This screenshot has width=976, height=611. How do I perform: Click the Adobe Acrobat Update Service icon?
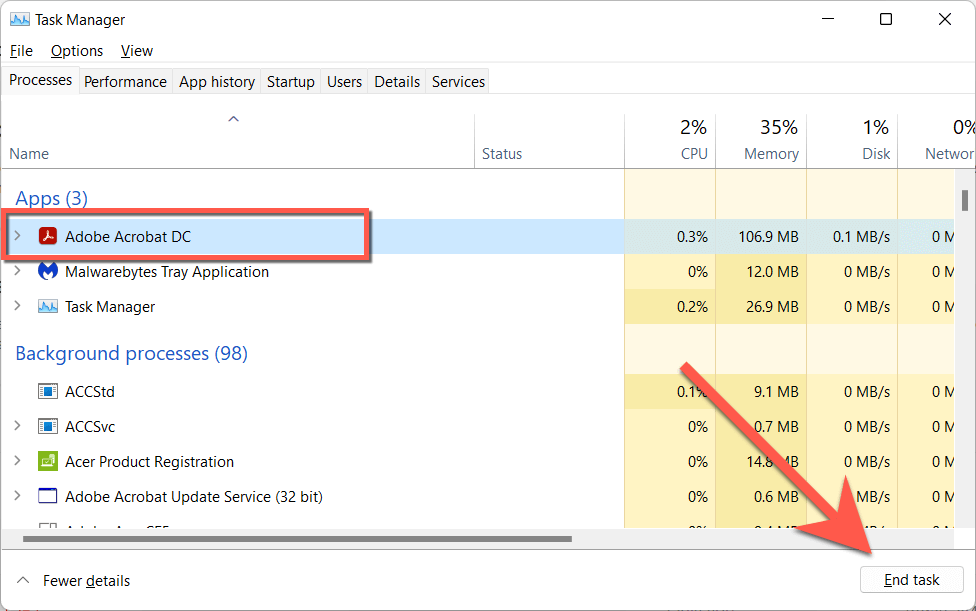point(48,496)
